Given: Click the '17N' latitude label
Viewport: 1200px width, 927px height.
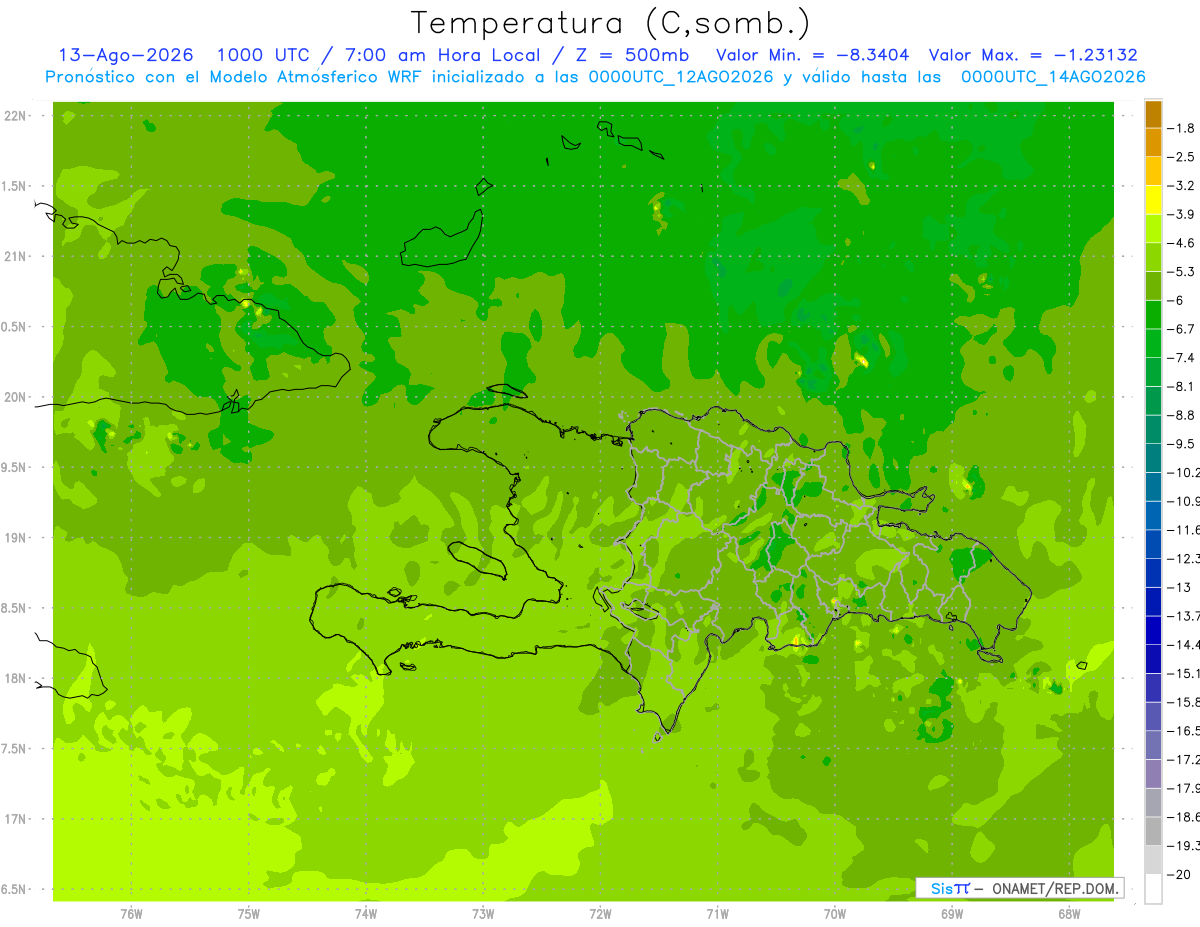Looking at the screenshot, I should 15,820.
